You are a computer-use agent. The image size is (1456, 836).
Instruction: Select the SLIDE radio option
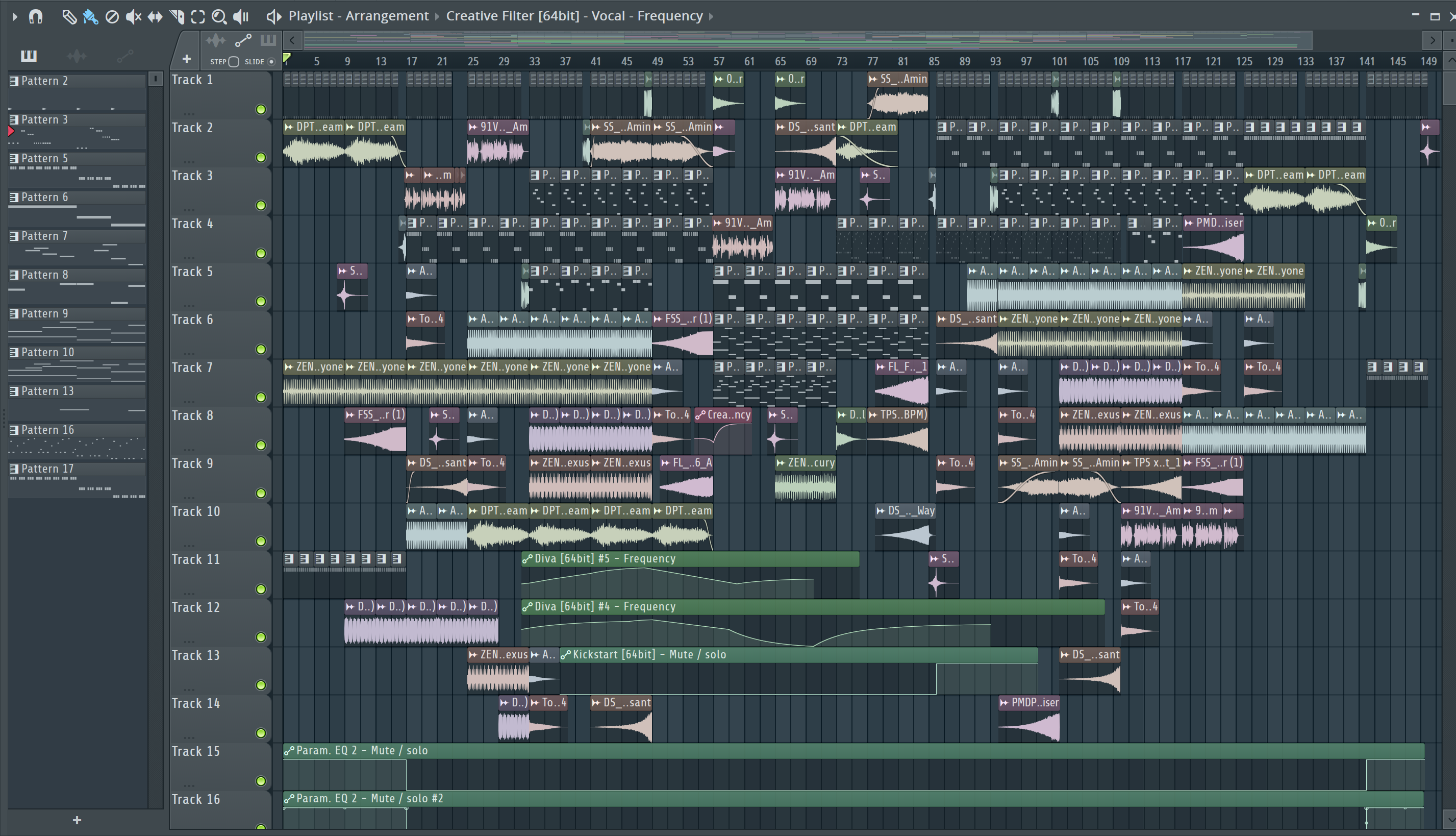(271, 61)
